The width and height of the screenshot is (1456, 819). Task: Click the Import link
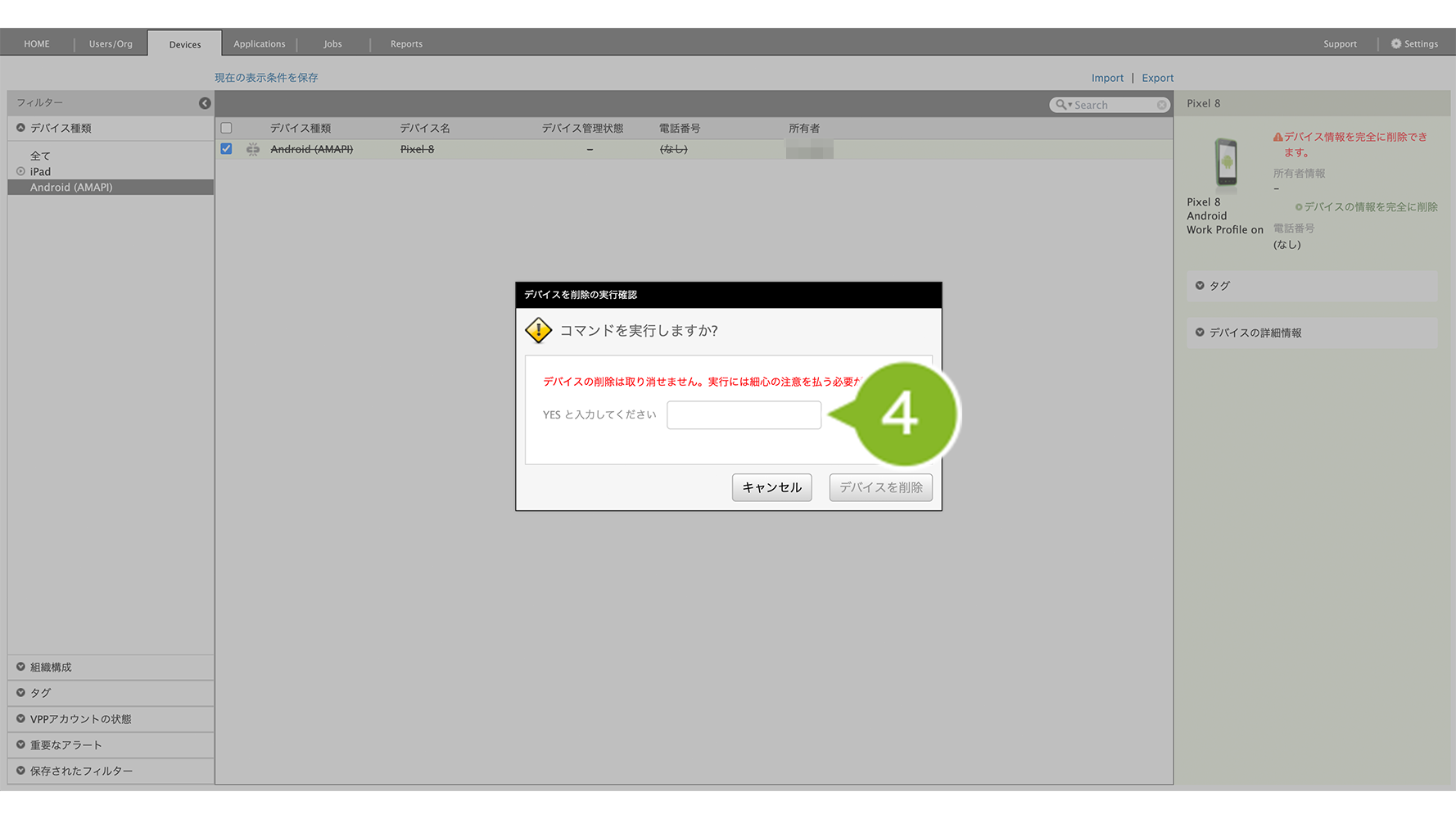tap(1107, 78)
